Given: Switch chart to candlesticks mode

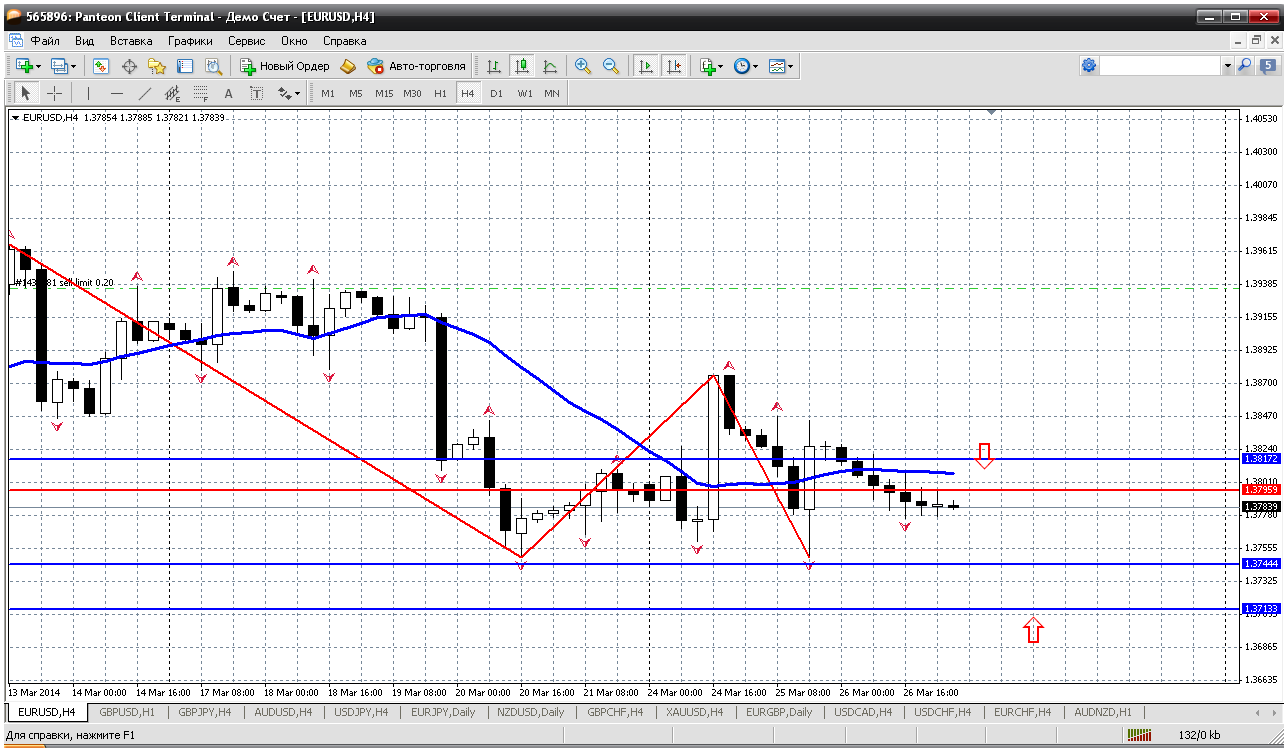Looking at the screenshot, I should 521,66.
